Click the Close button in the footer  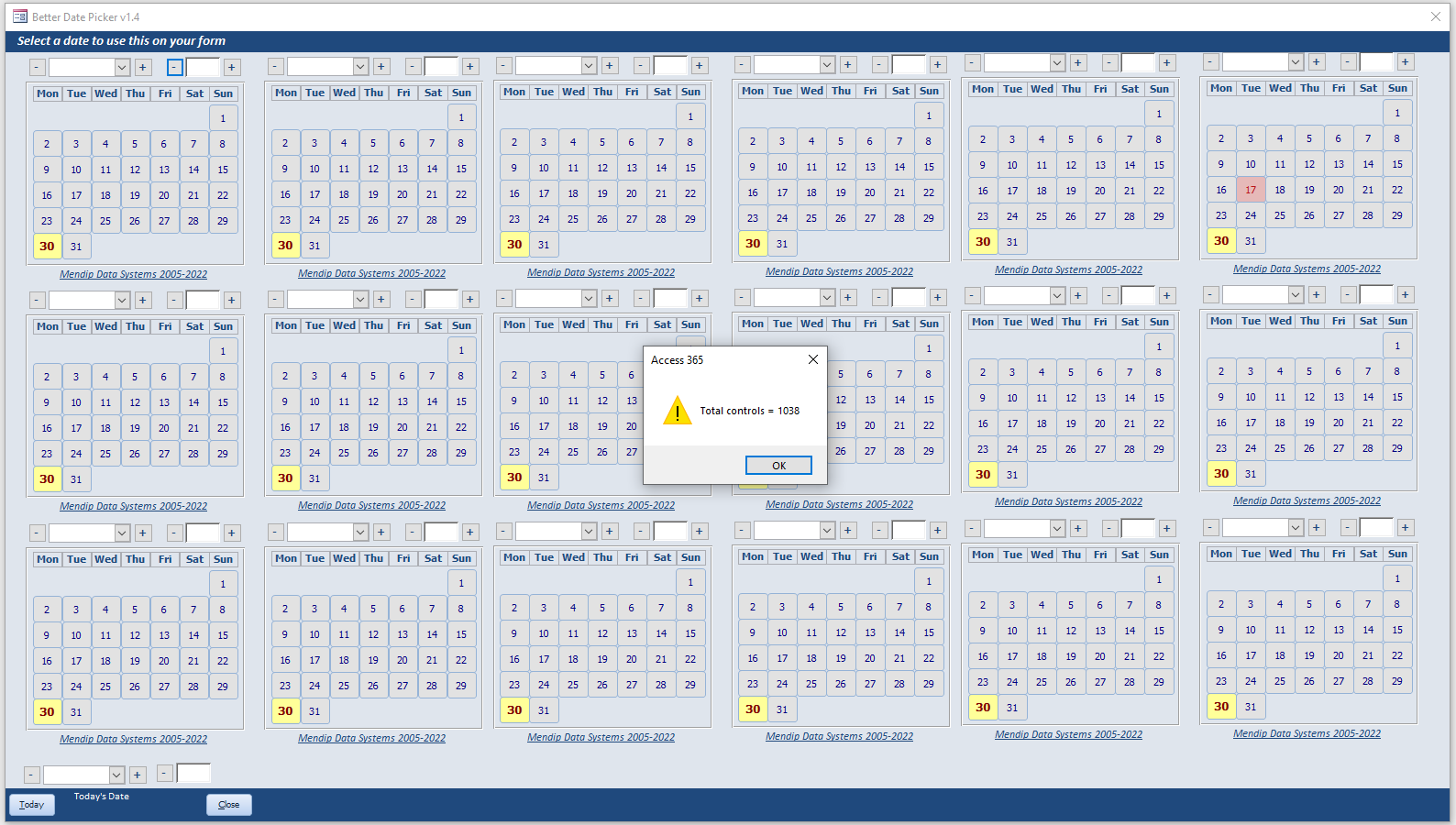229,805
